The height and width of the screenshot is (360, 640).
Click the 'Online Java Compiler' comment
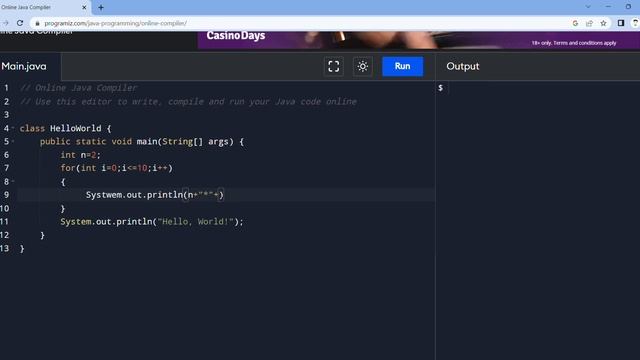point(78,88)
